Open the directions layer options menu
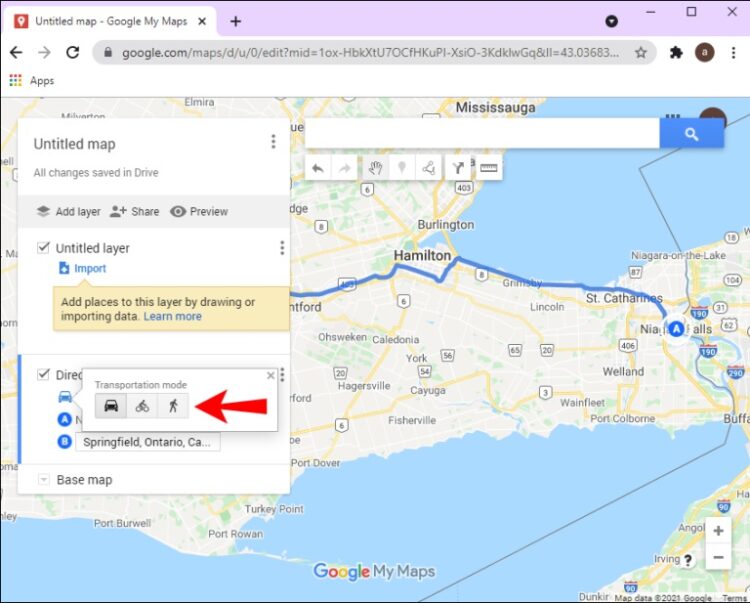750x603 pixels. point(282,374)
